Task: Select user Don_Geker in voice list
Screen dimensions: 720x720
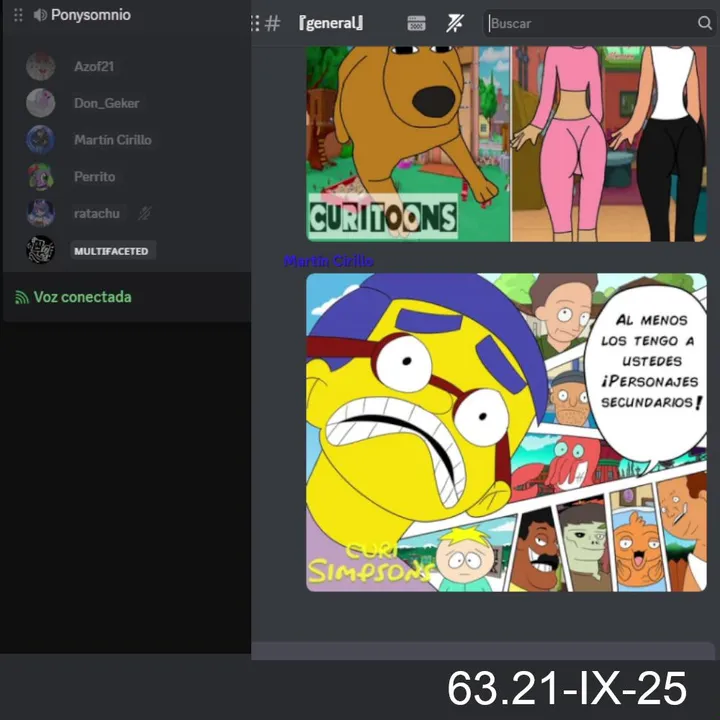Action: pyautogui.click(x=107, y=103)
